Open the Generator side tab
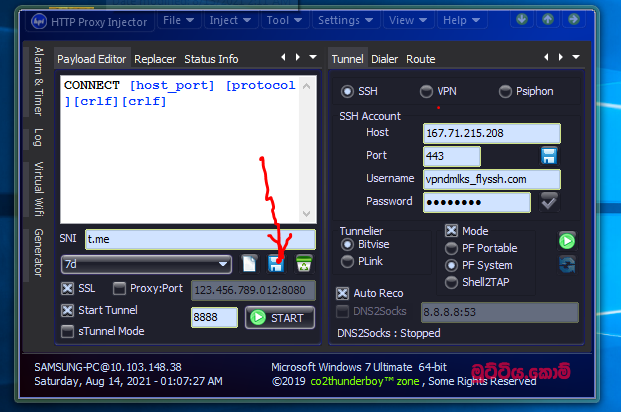The image size is (621, 412). coord(38,253)
